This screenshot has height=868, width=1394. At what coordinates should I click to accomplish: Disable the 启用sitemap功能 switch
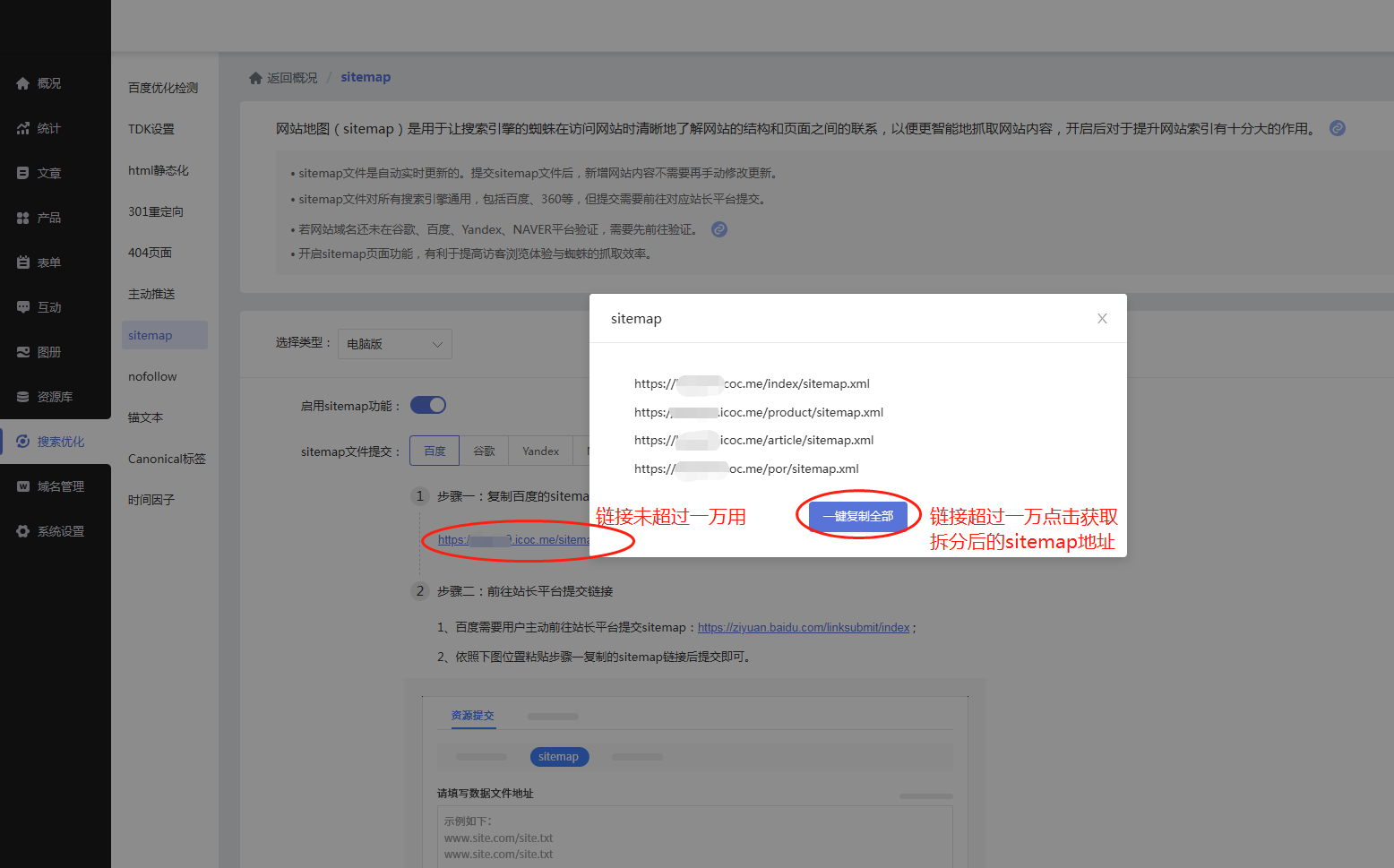tap(428, 405)
